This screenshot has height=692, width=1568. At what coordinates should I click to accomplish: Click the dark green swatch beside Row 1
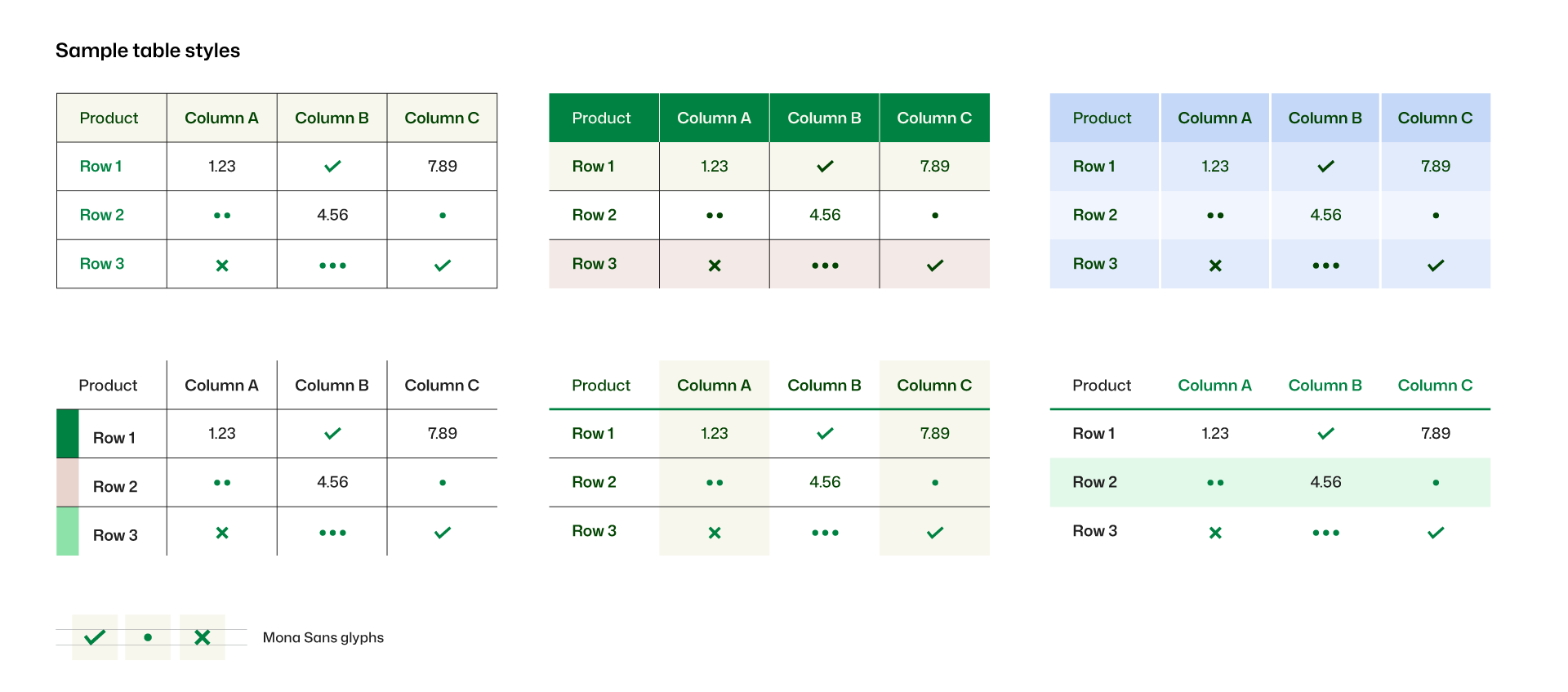click(68, 434)
